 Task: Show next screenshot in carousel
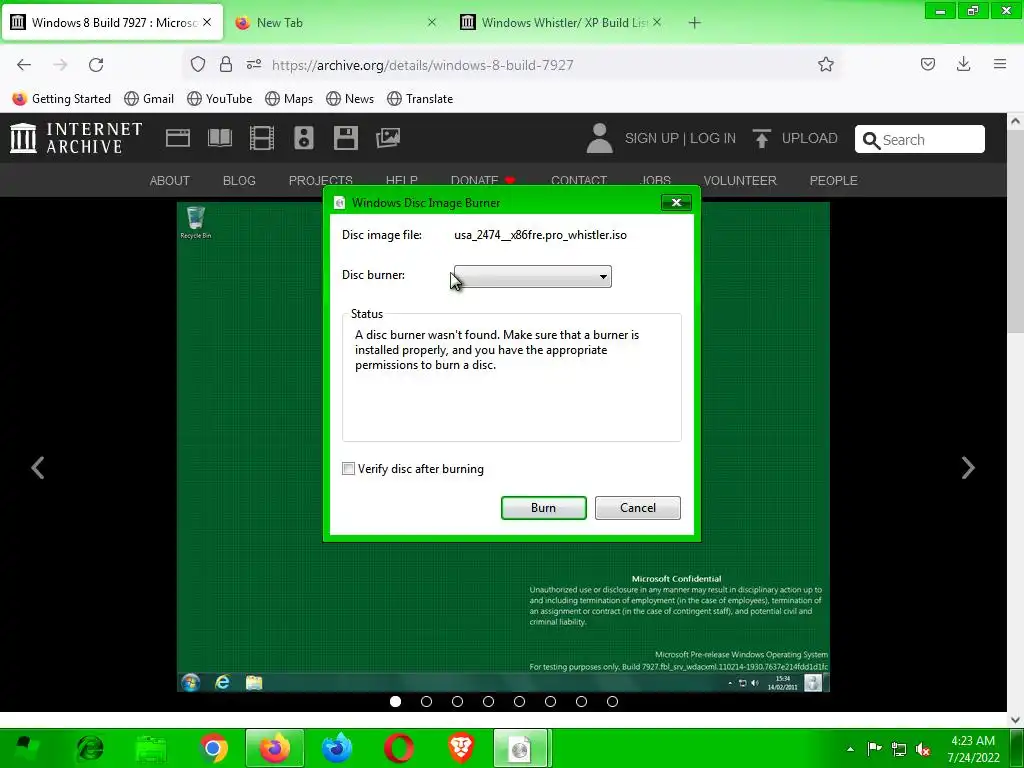pos(968,467)
